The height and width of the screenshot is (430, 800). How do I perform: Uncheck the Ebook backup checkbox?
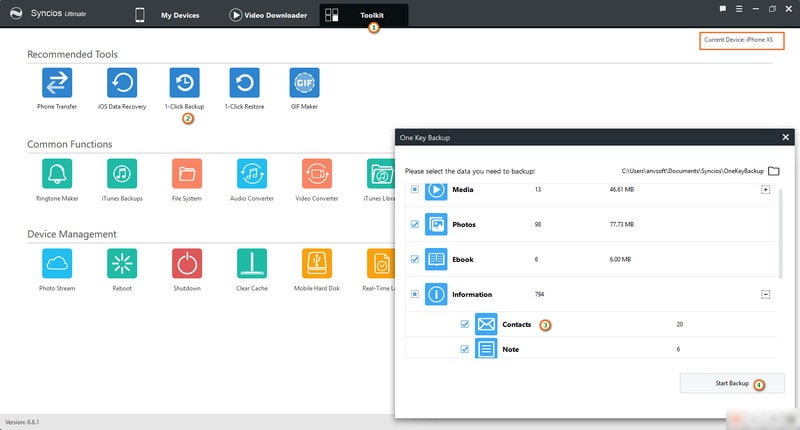tap(415, 259)
